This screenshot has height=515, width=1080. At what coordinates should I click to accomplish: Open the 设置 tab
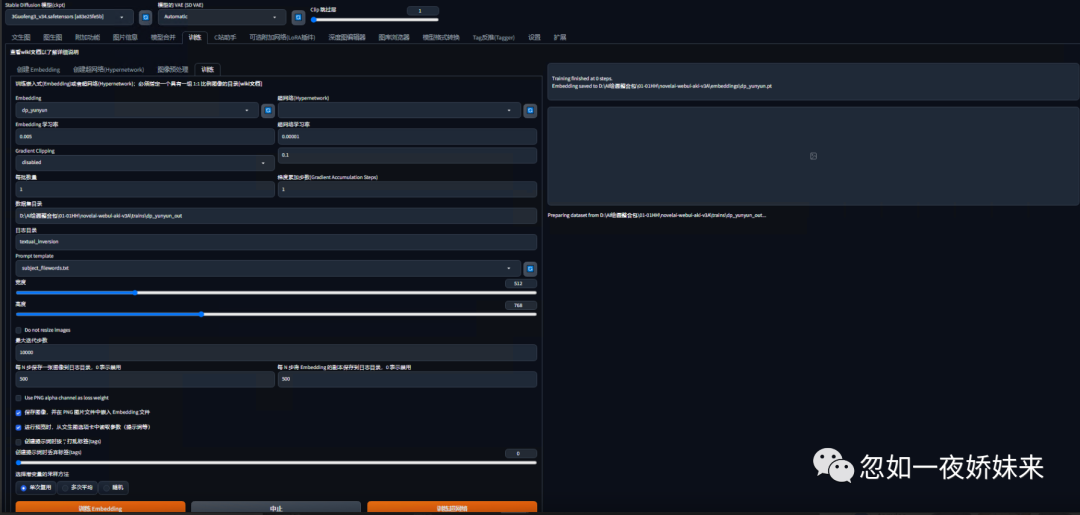click(x=534, y=37)
